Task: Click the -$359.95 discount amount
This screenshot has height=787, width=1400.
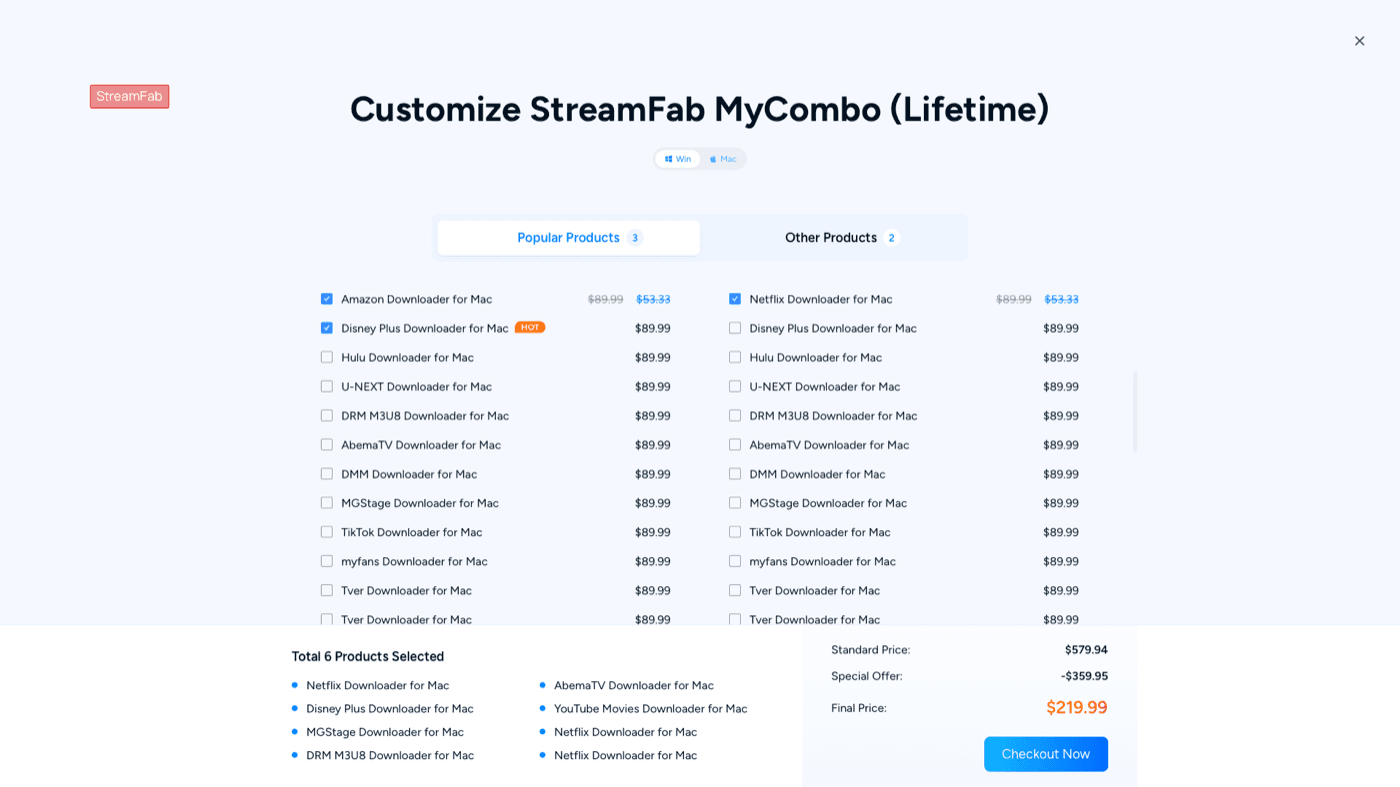Action: pos(1084,676)
